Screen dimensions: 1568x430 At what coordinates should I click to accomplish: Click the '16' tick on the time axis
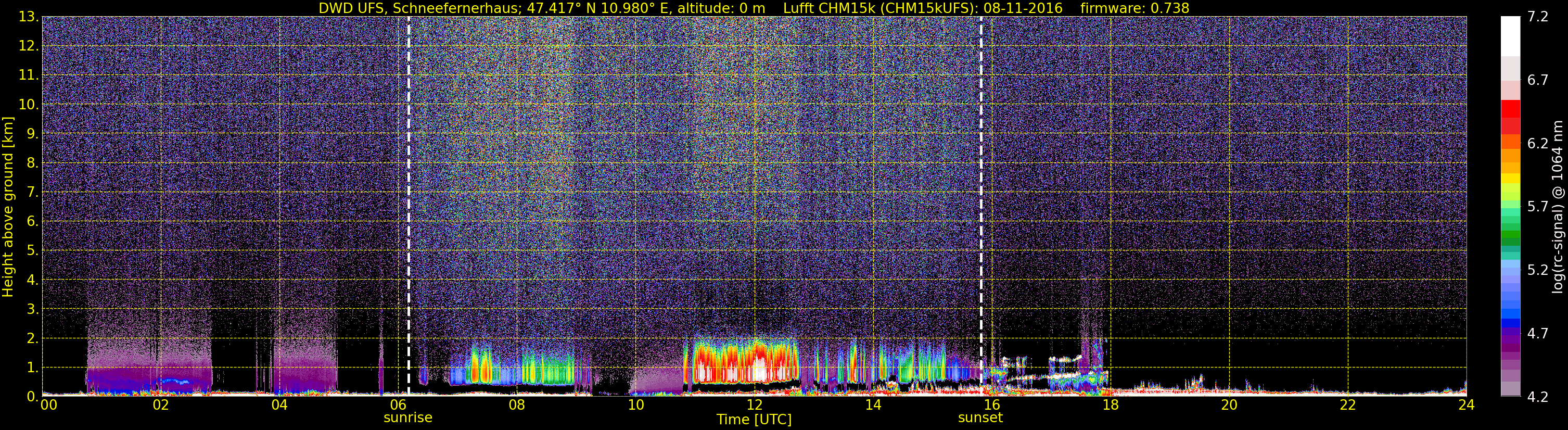click(x=991, y=405)
